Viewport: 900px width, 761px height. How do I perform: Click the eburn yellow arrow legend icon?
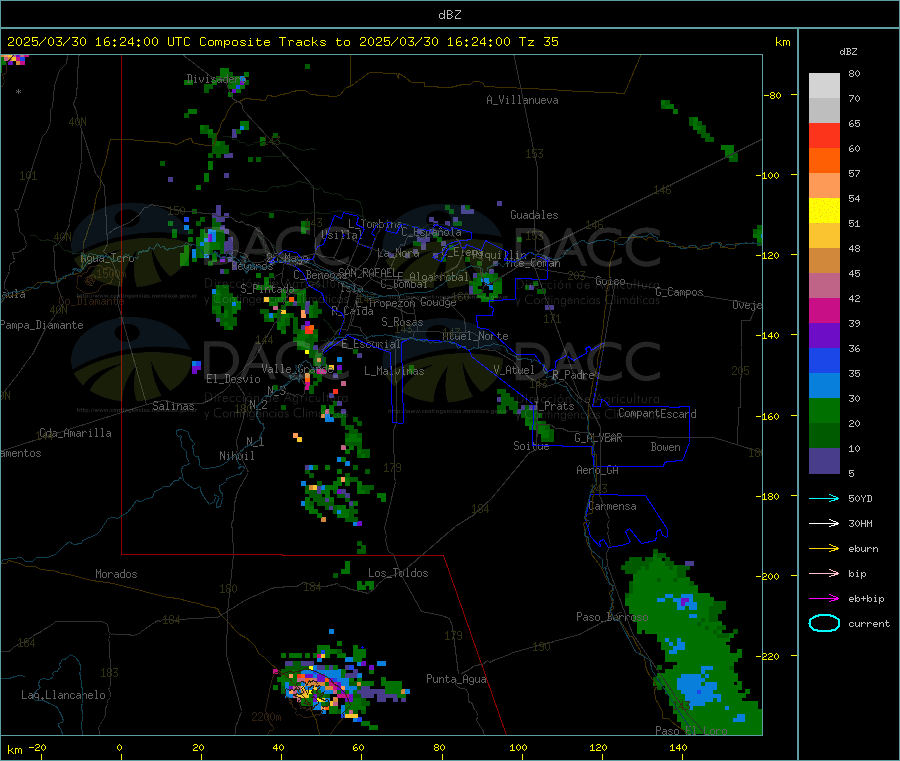click(824, 549)
